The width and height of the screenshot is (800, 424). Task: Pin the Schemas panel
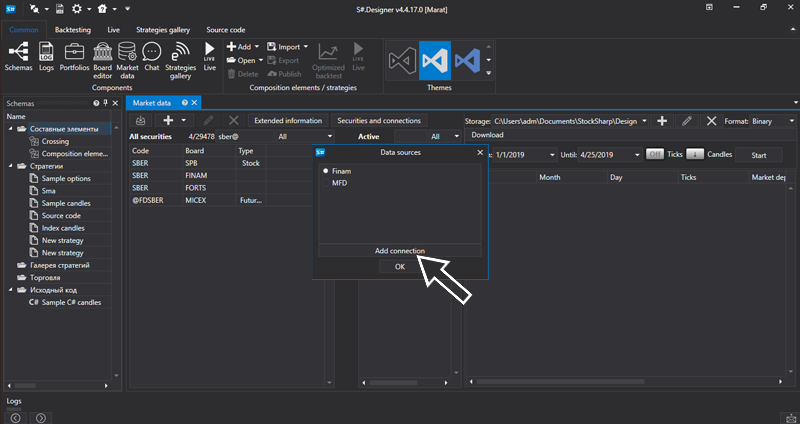[105, 103]
